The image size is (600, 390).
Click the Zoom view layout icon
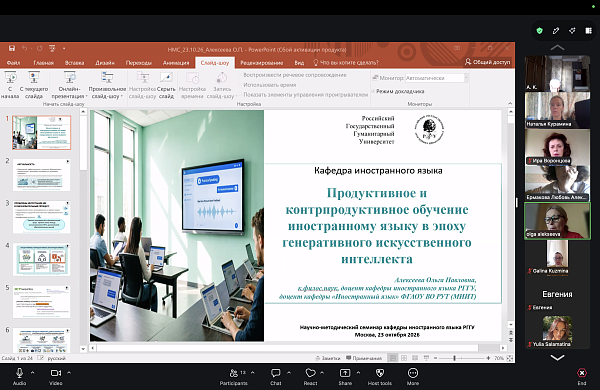tap(589, 31)
